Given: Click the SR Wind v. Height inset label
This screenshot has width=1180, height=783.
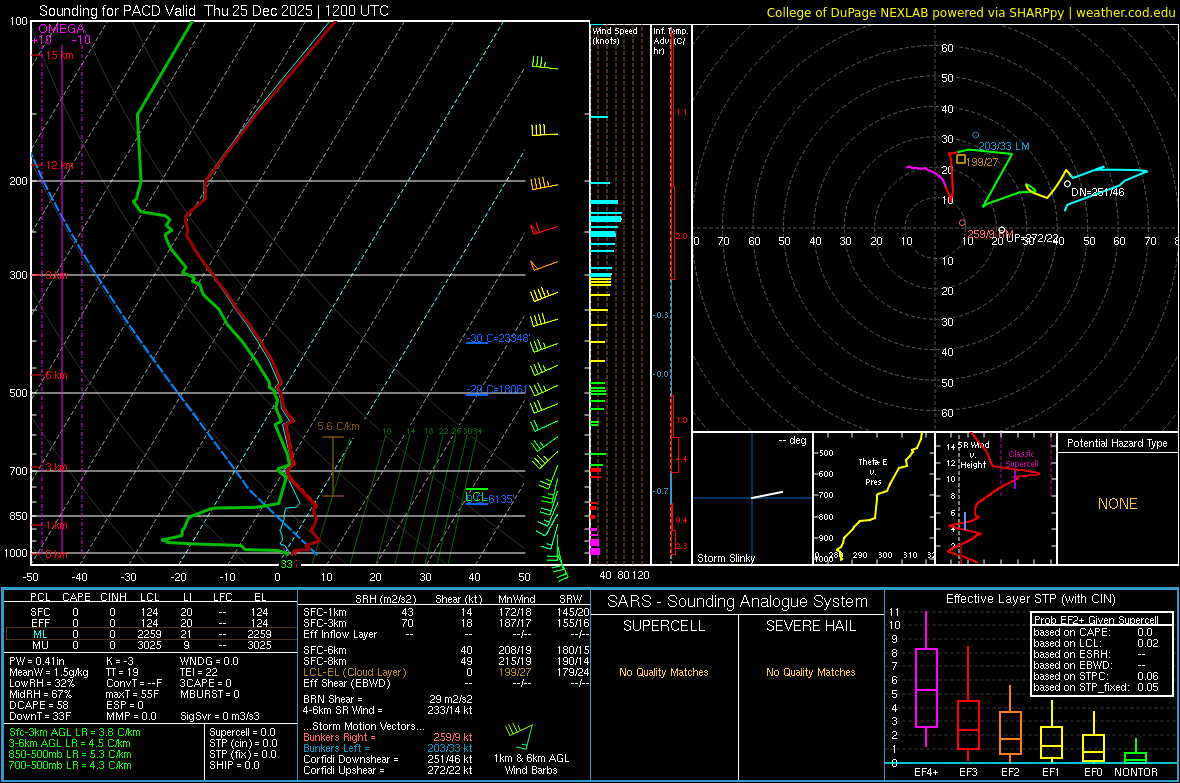Looking at the screenshot, I should point(973,455).
